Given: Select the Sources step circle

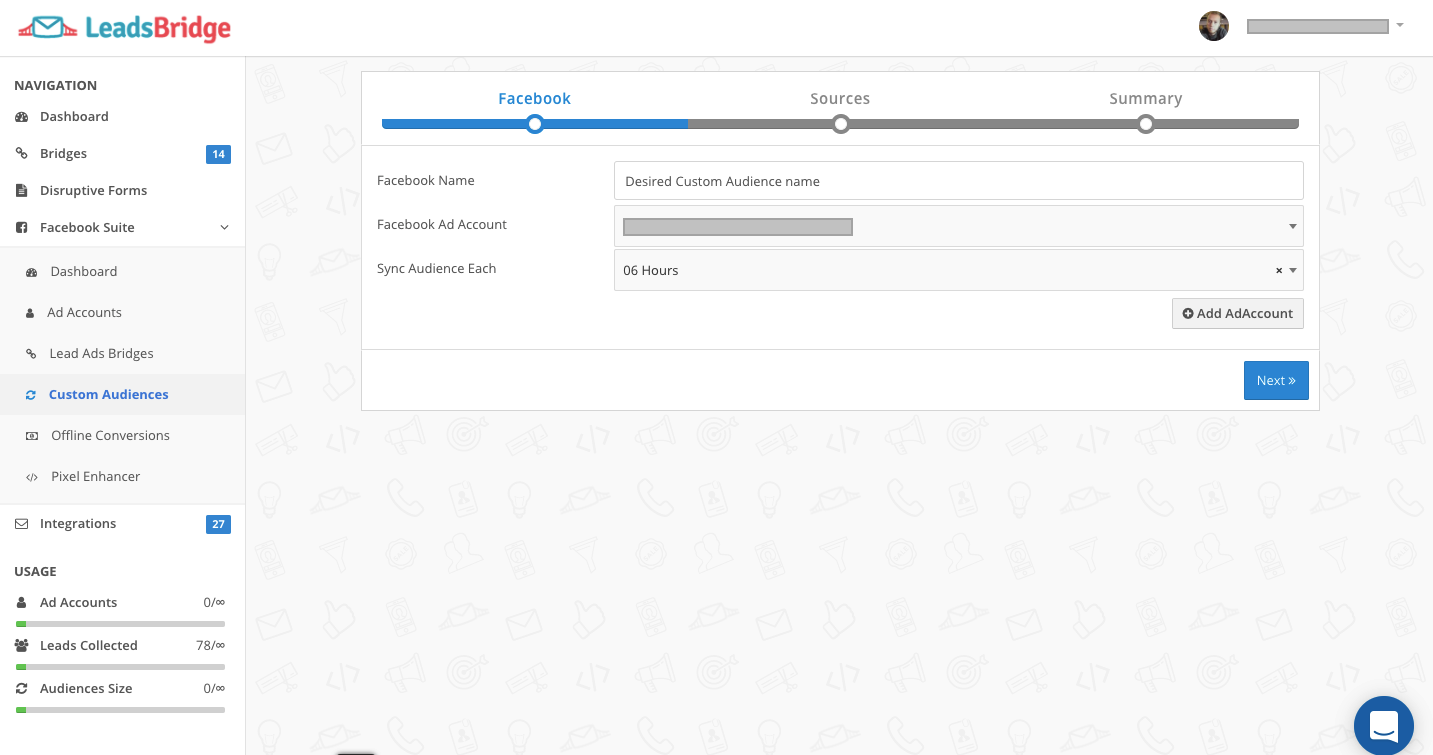Looking at the screenshot, I should (x=840, y=124).
